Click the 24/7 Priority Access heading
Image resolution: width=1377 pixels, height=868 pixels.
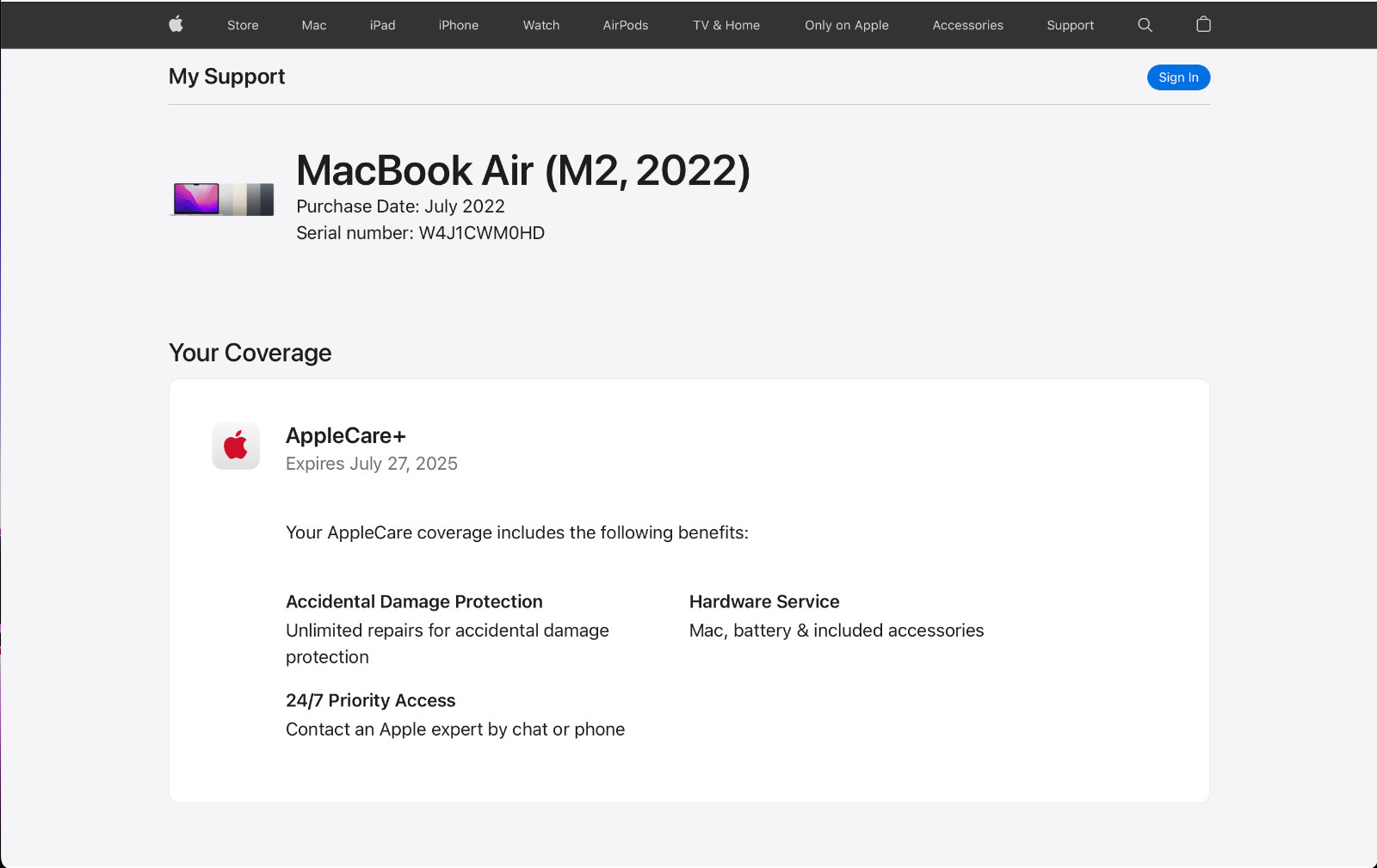coord(371,700)
